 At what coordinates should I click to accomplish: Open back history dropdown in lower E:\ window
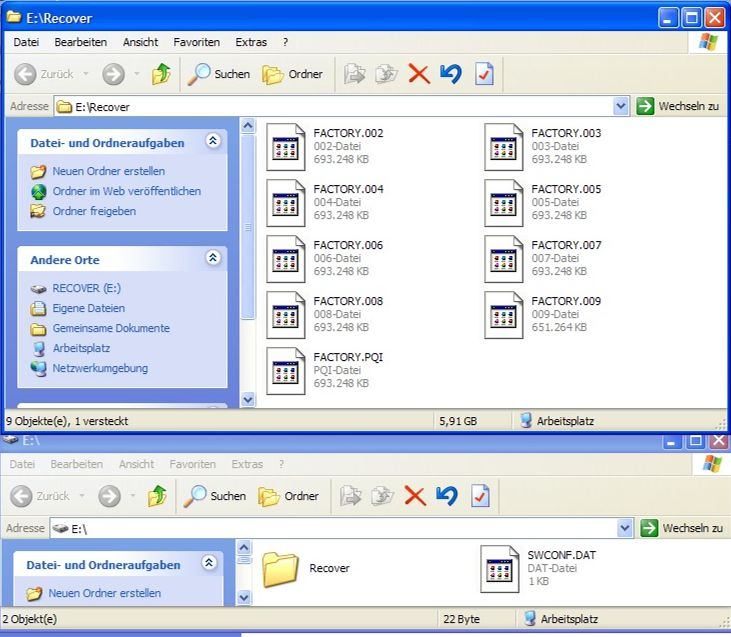coord(82,495)
